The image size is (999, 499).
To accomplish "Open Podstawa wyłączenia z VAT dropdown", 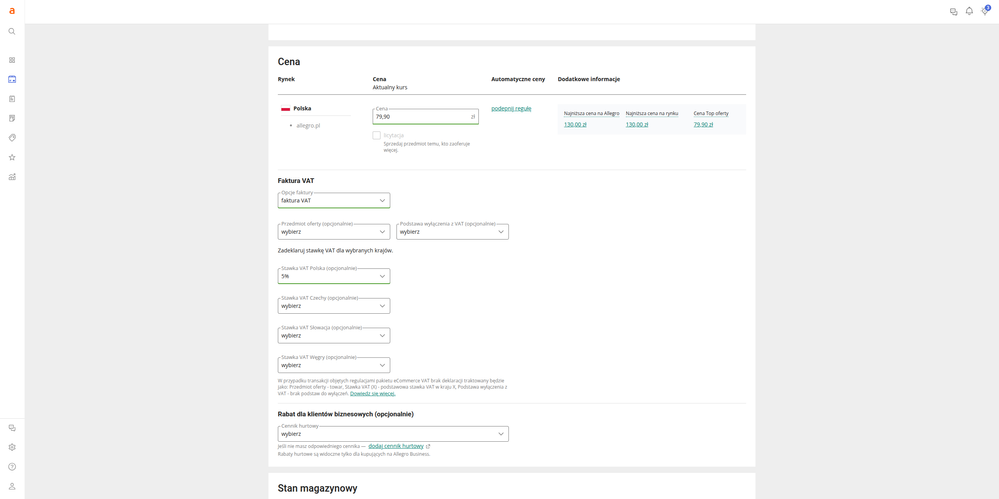I will (x=452, y=232).
